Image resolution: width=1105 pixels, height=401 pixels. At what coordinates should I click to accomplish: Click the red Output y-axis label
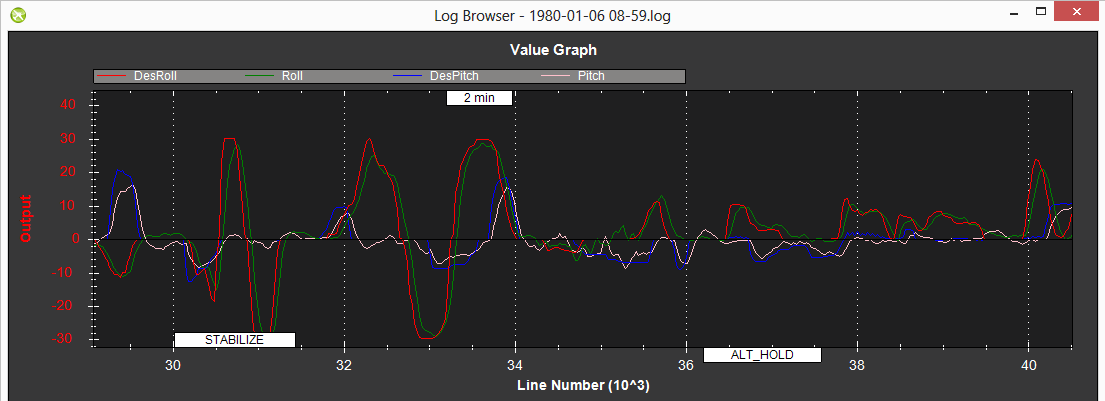27,219
